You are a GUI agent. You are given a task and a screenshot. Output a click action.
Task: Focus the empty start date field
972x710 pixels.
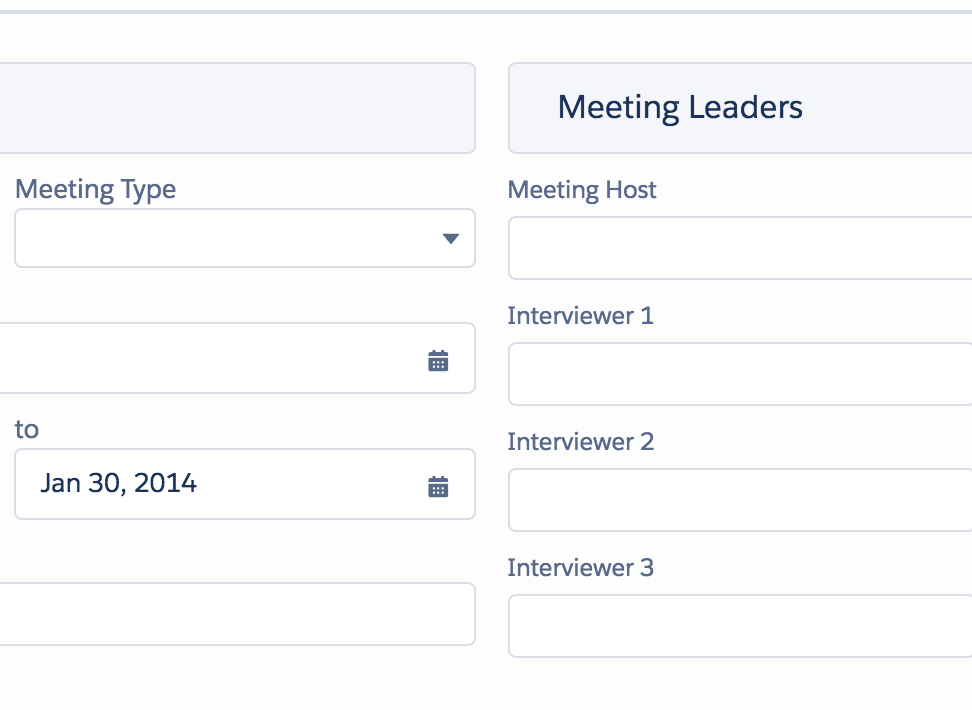click(x=200, y=358)
